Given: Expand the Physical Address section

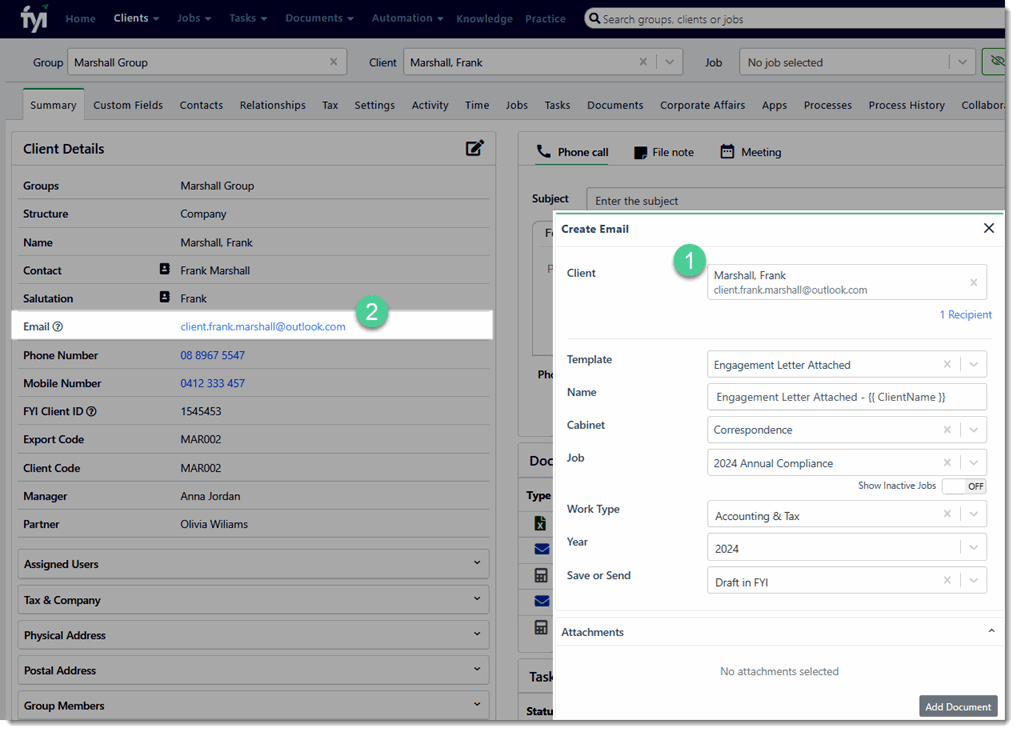Looking at the screenshot, I should 253,635.
